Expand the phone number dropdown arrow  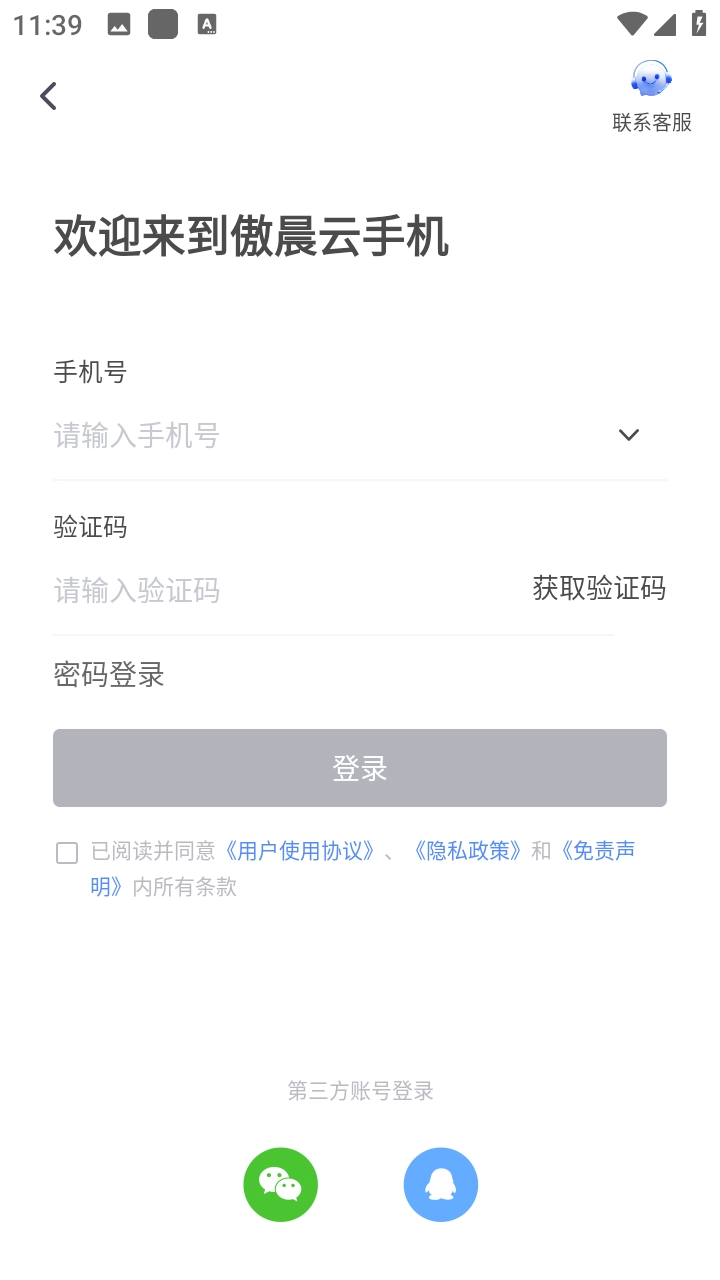tap(628, 435)
